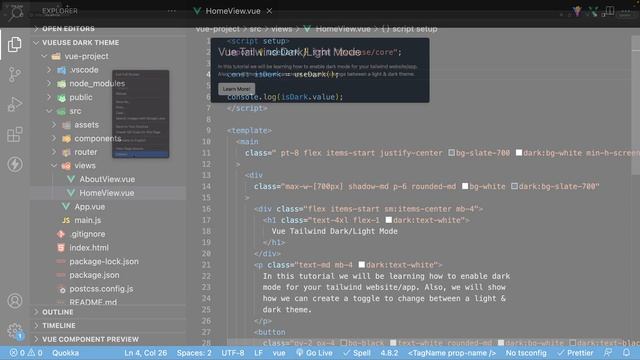Expand the OPEN EDITORS section
This screenshot has height=360, width=640.
(x=68, y=29)
